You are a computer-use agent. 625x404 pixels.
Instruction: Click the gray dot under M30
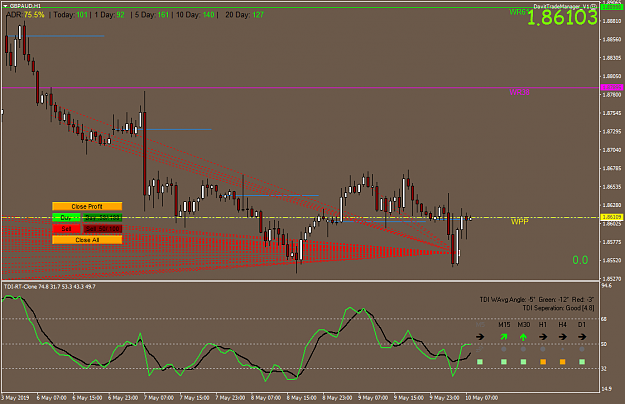coord(523,349)
